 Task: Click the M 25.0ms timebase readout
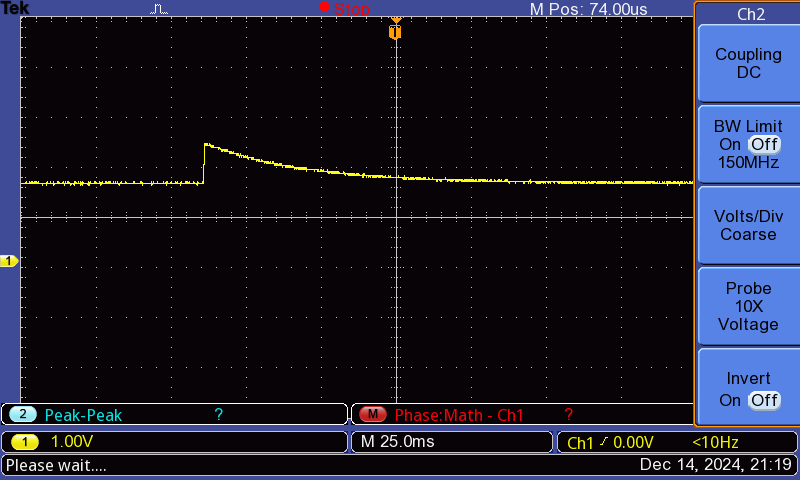coord(397,442)
